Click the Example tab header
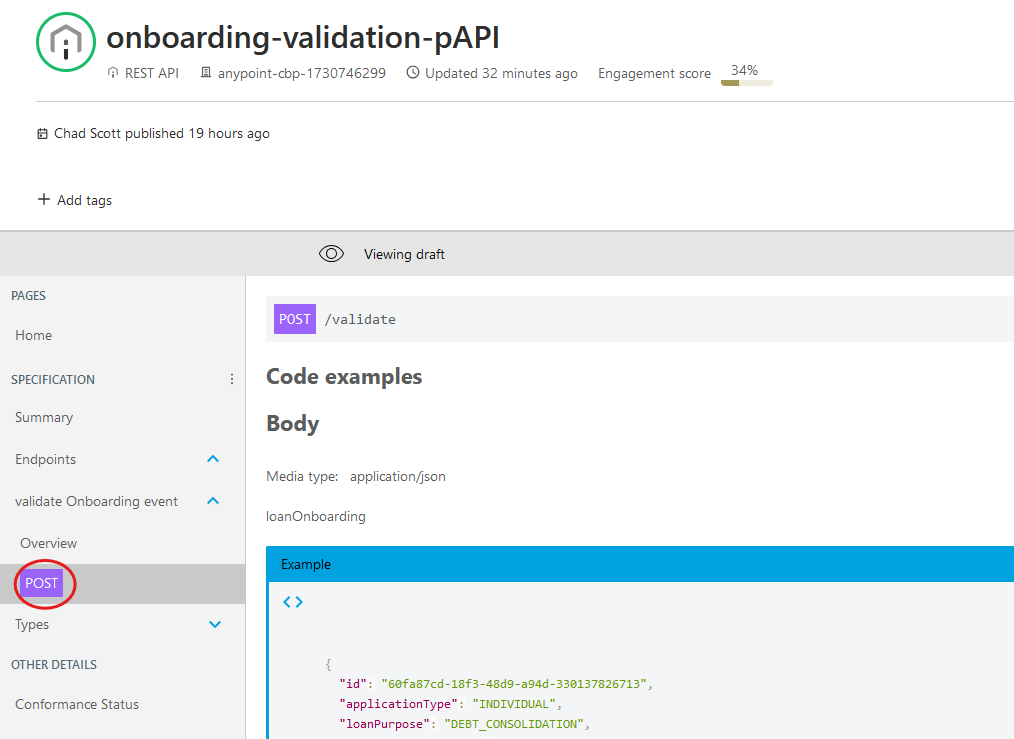This screenshot has height=739, width=1014. (x=306, y=564)
